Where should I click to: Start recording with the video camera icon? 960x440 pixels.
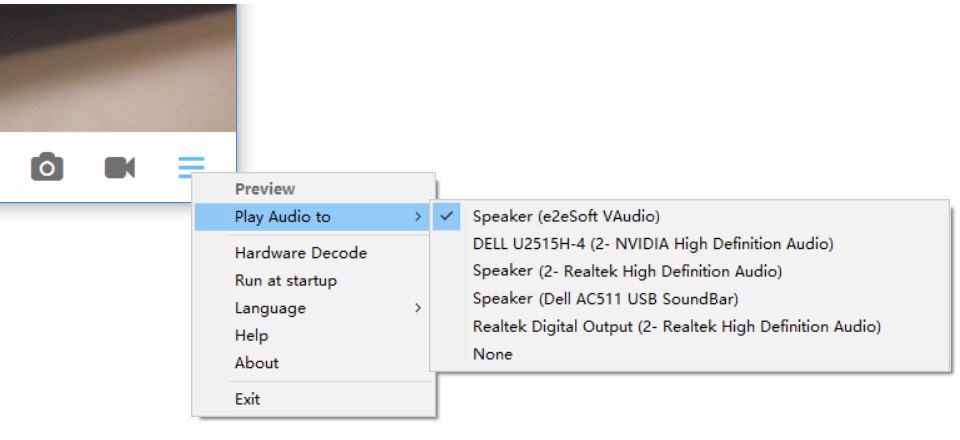click(119, 168)
